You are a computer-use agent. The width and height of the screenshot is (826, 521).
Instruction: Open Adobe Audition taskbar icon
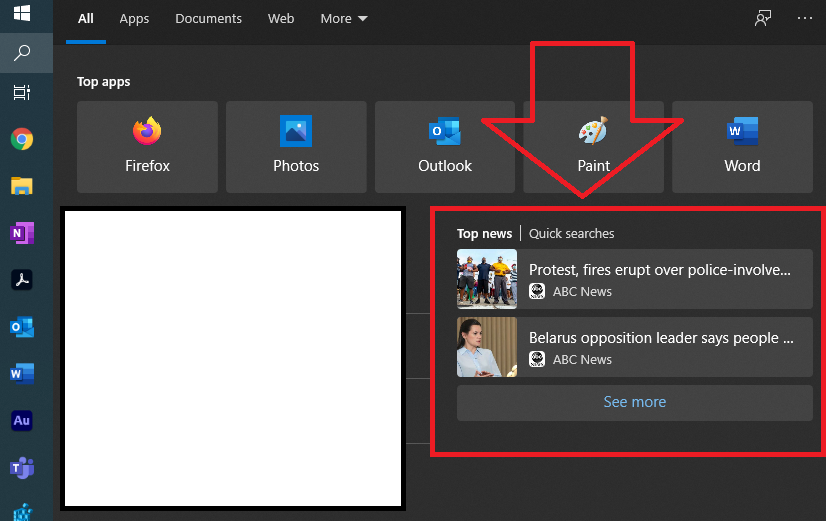(22, 420)
